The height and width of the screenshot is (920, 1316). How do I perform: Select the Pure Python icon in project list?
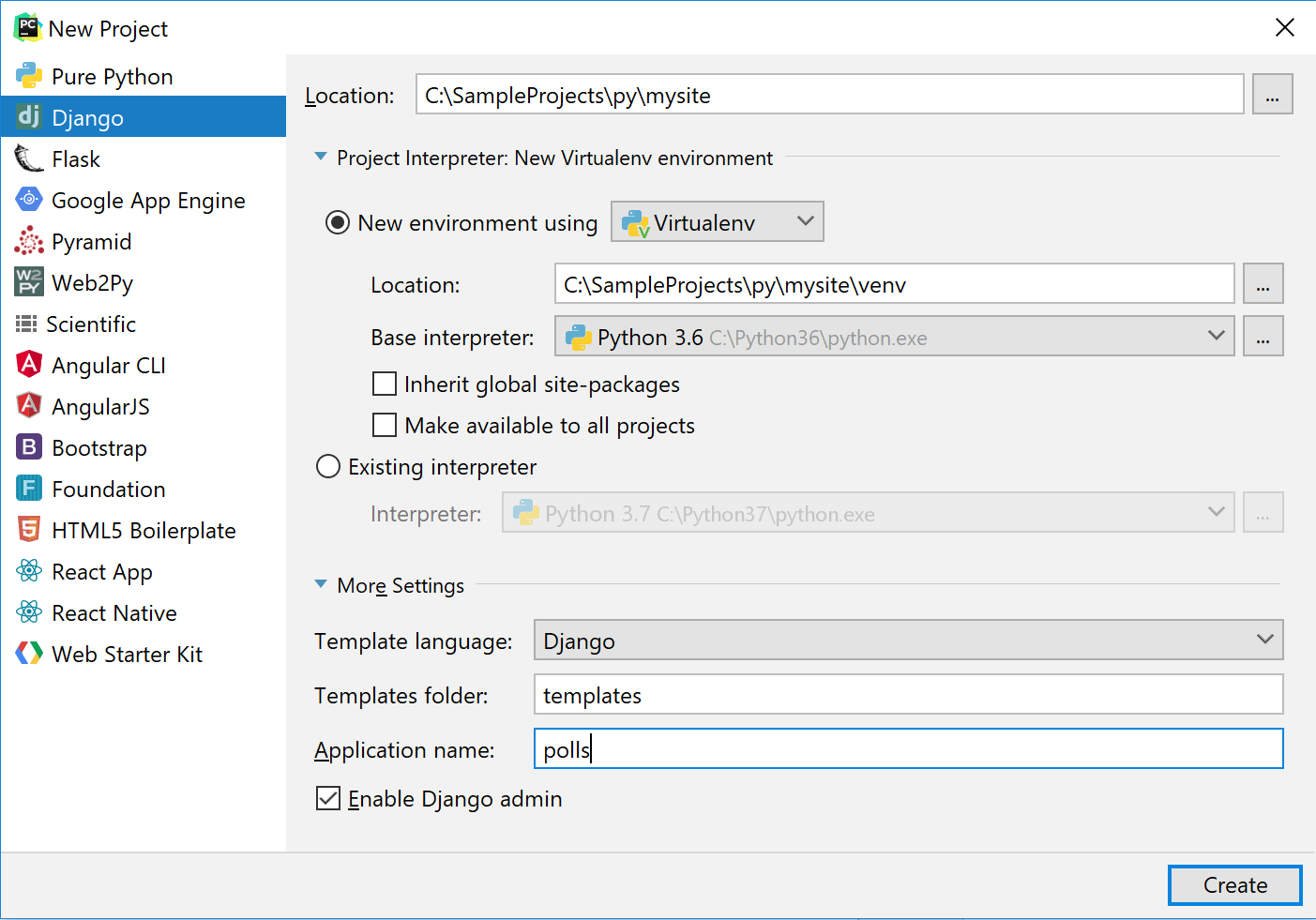click(29, 76)
